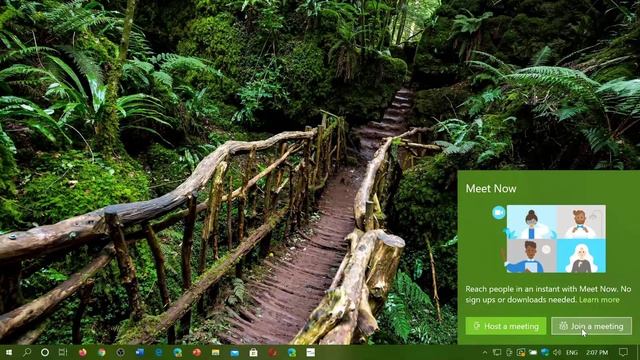Open the dark red app icon after Store
The width and height of the screenshot is (640, 360).
pyautogui.click(x=273, y=352)
